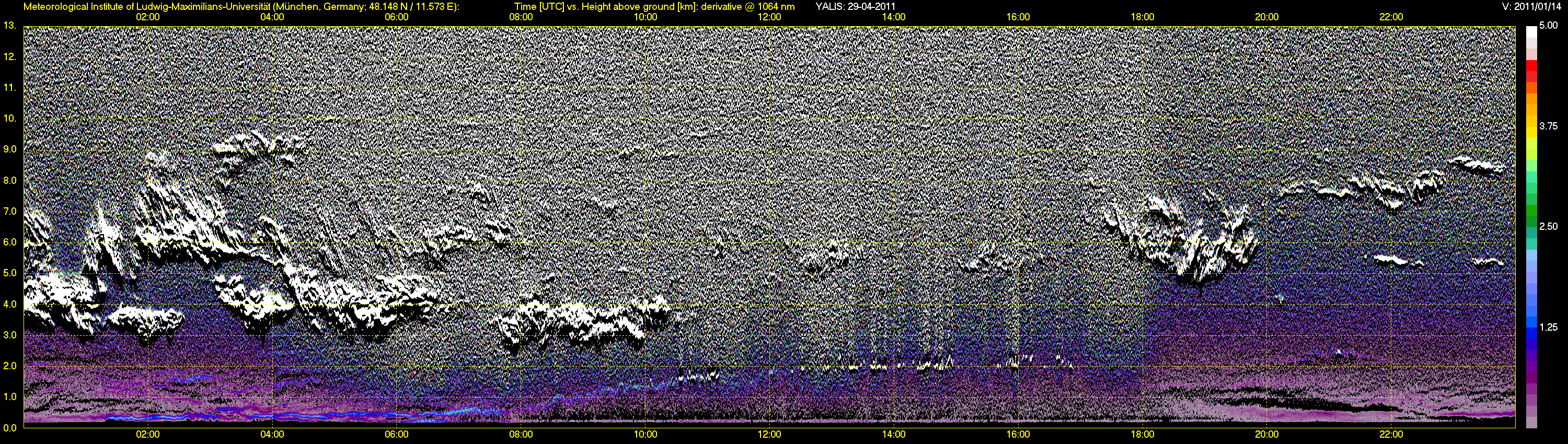The width and height of the screenshot is (1568, 444).
Task: Click the 18:00 label on the bottom time axis
Action: (1143, 434)
